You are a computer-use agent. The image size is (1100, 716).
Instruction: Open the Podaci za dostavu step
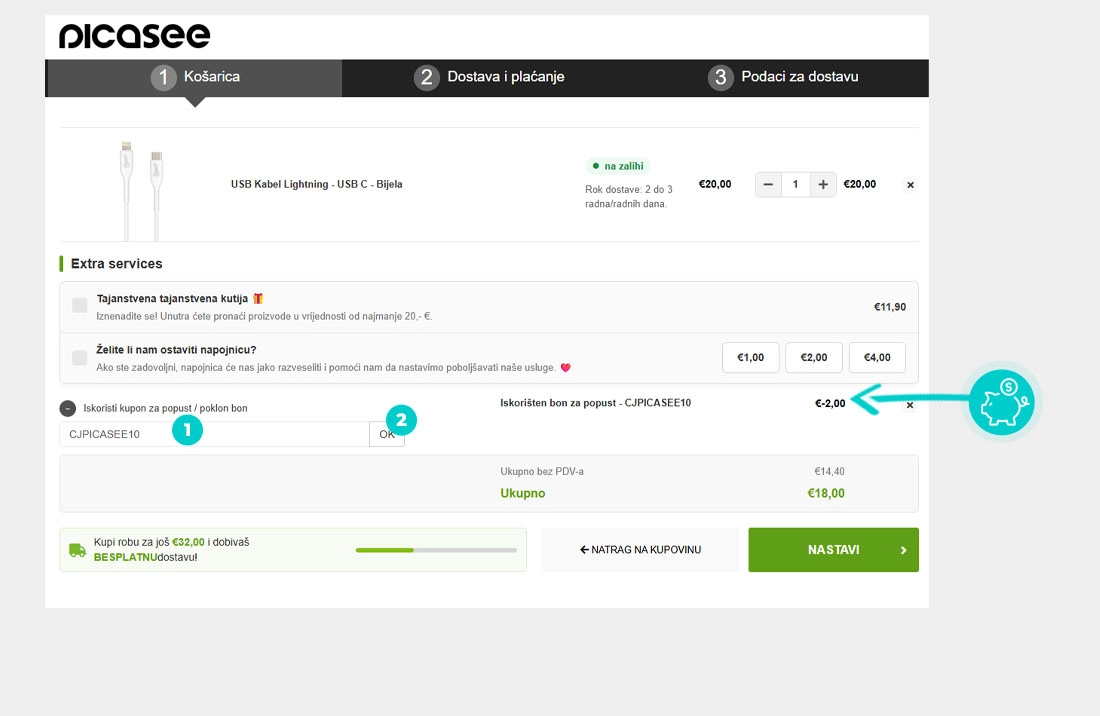pyautogui.click(x=783, y=77)
